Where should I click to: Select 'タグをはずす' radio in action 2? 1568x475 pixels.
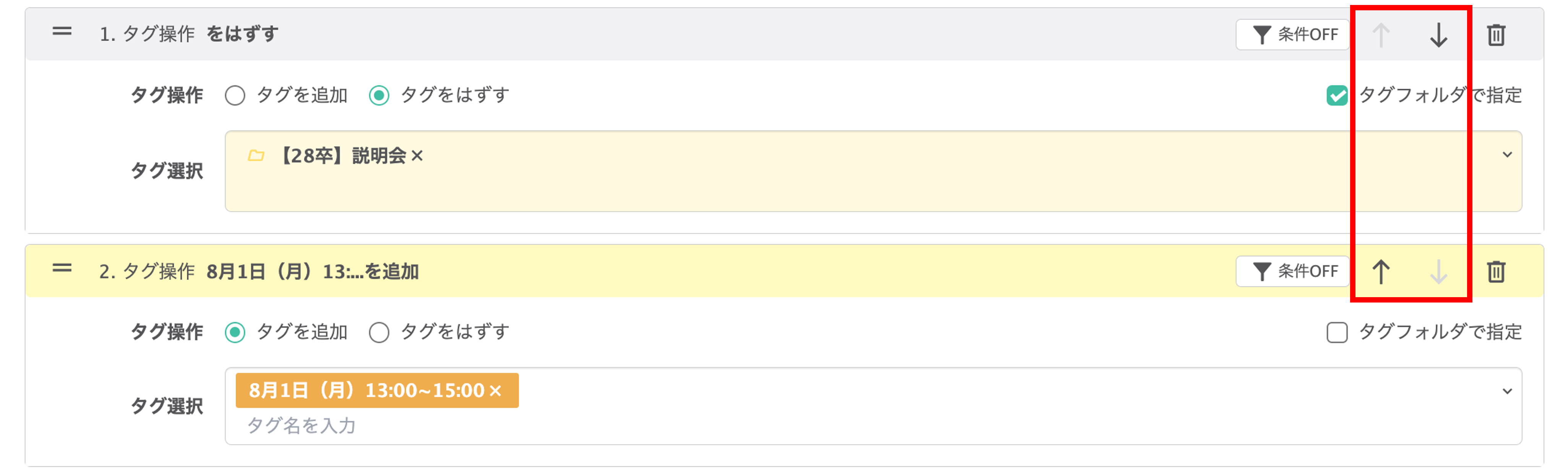(x=379, y=332)
